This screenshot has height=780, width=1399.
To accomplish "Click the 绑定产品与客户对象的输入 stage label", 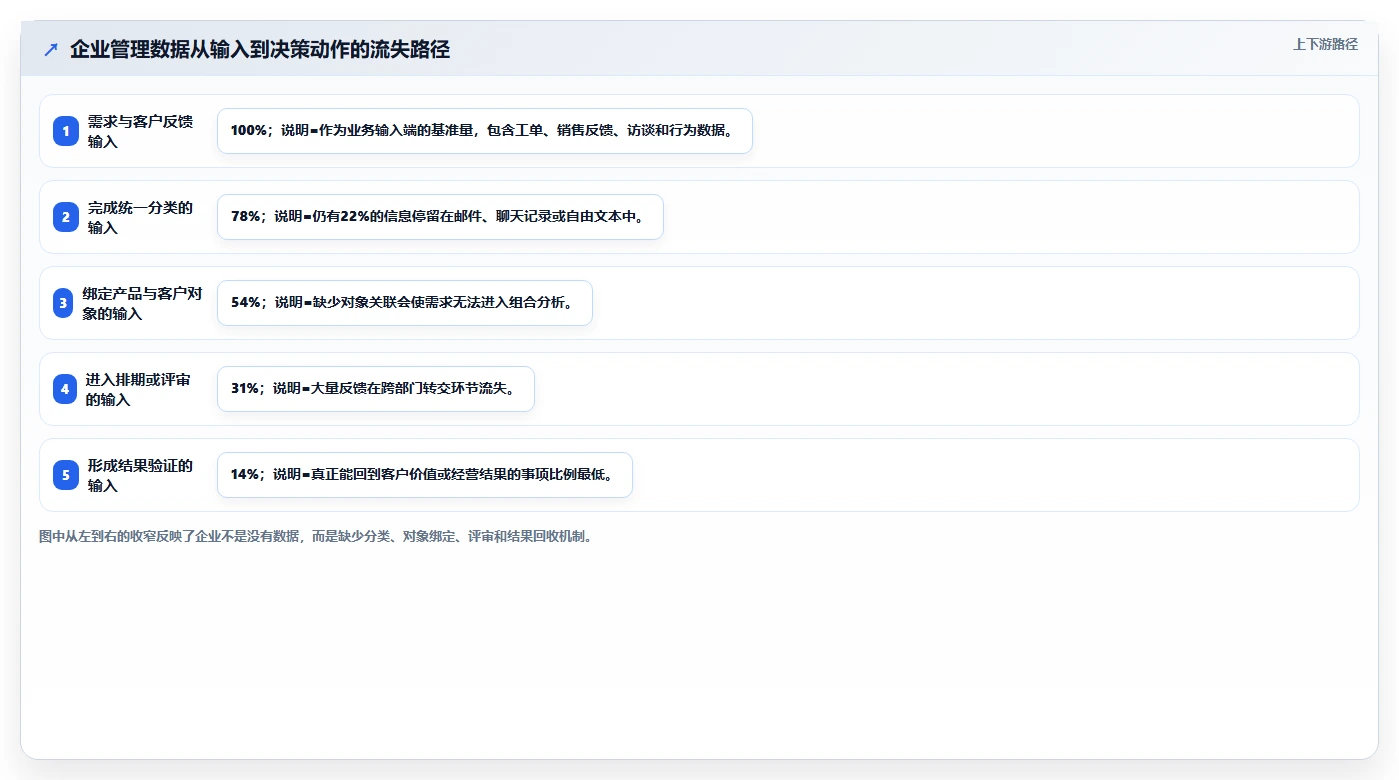I will coord(143,303).
